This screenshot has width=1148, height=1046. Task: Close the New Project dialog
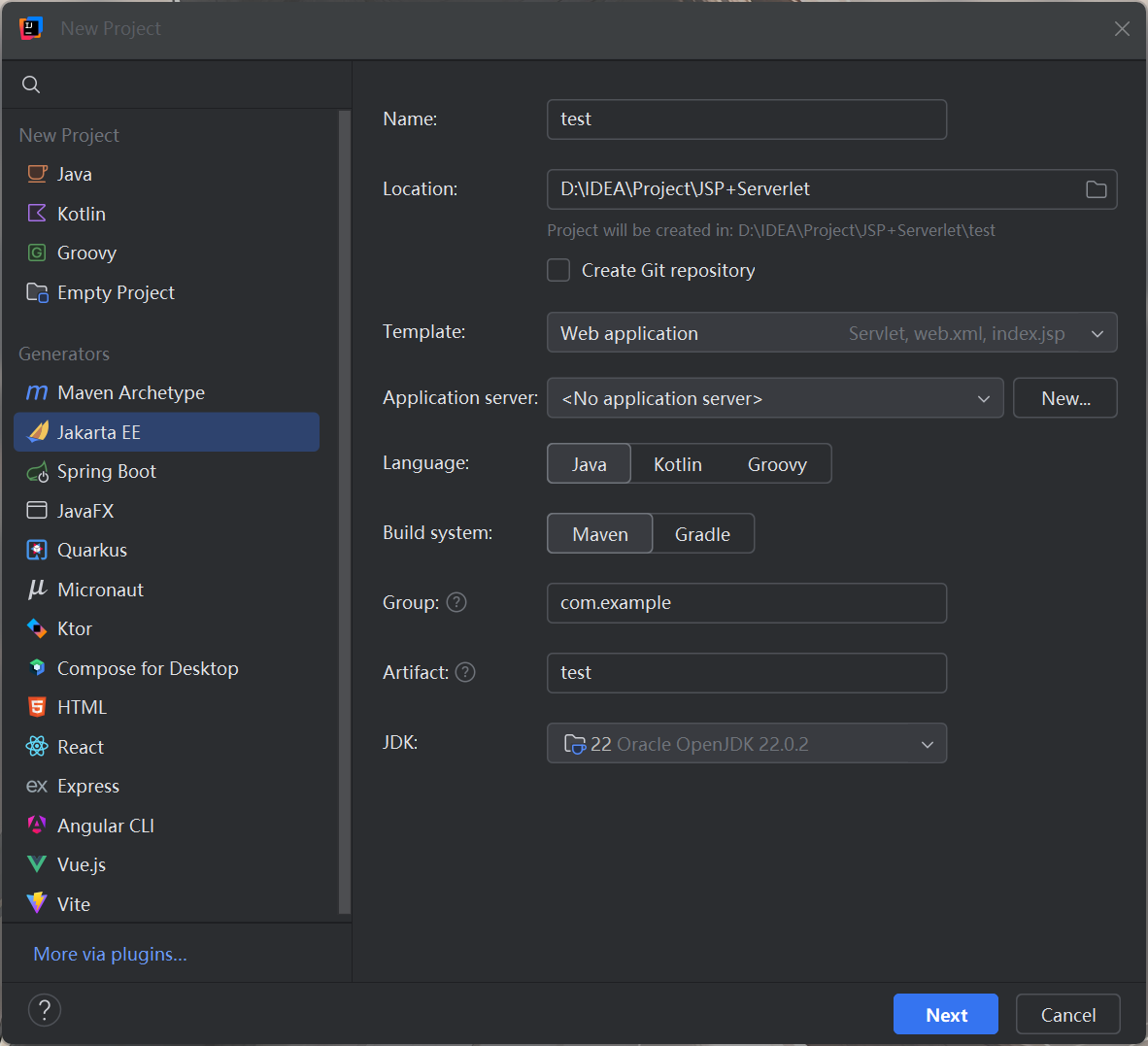(1122, 28)
